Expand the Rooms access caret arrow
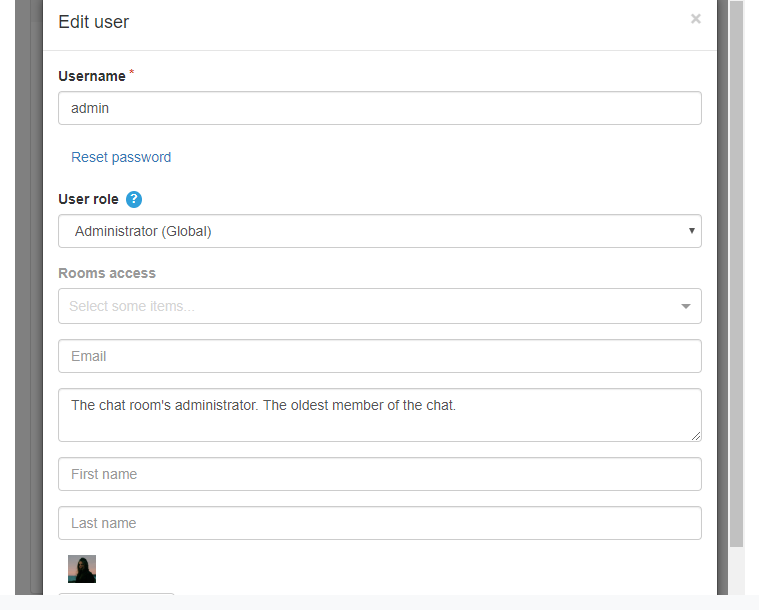The height and width of the screenshot is (610, 759). tap(685, 306)
